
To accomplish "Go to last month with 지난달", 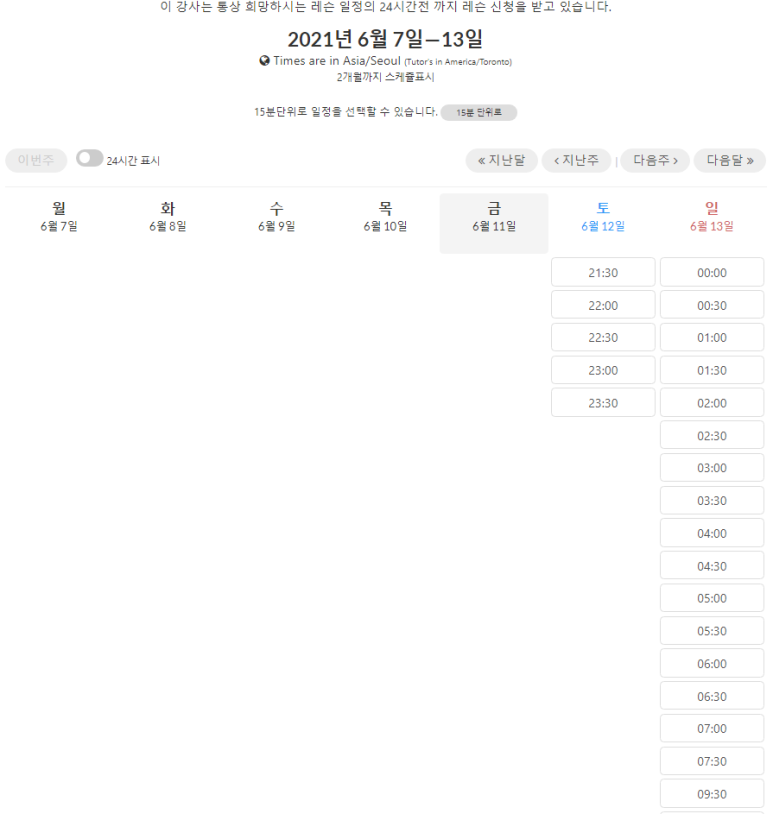I will click(x=501, y=160).
